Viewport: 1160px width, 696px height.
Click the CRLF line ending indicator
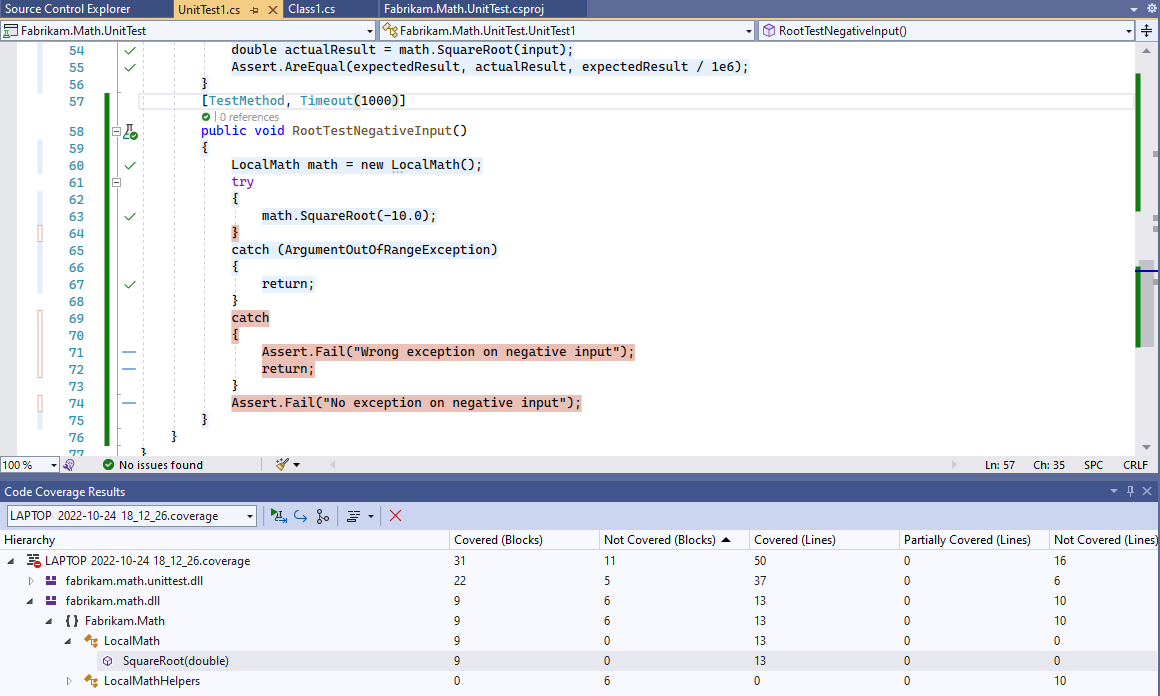tap(1135, 464)
